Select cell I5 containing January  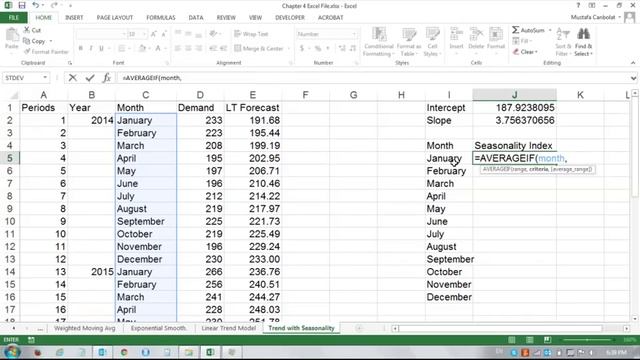[x=449, y=158]
